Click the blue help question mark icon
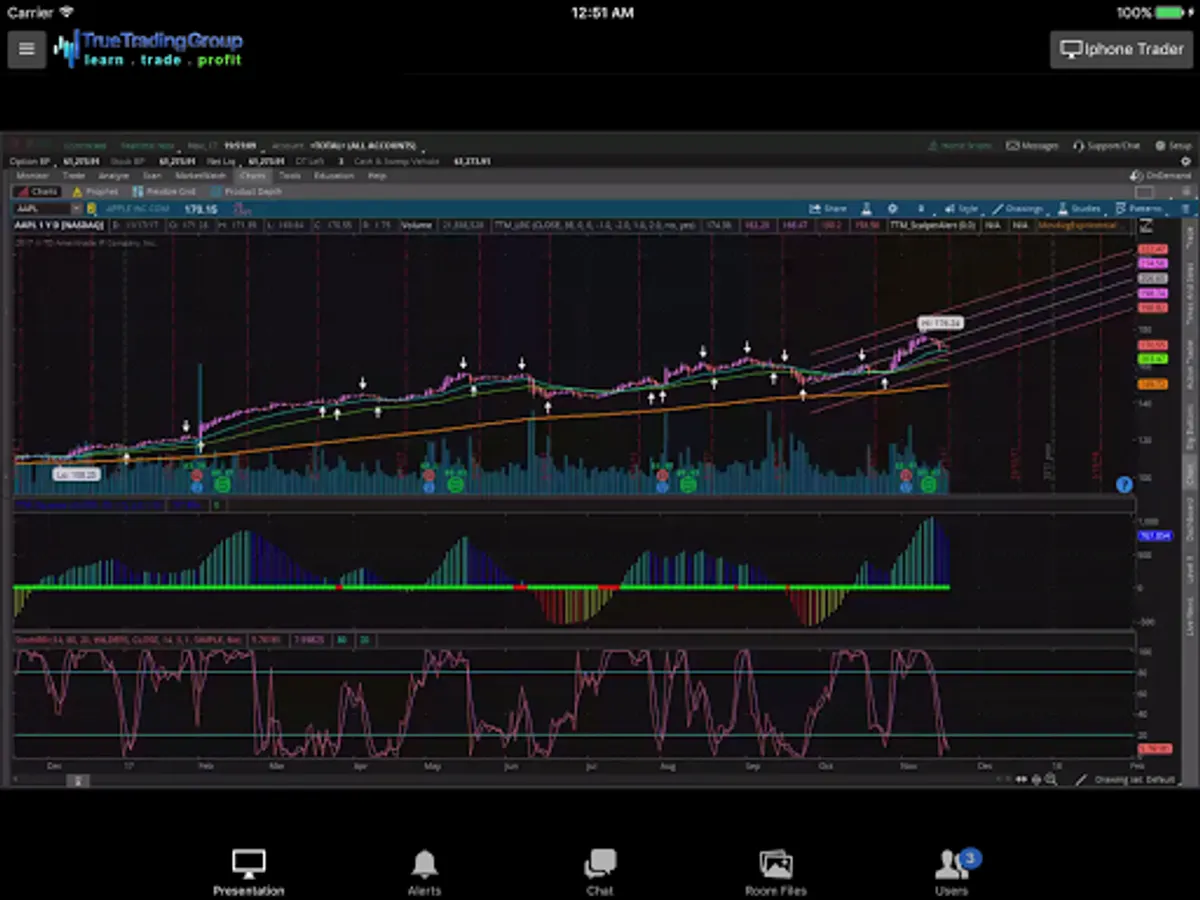Viewport: 1200px width, 900px height. (x=1124, y=484)
